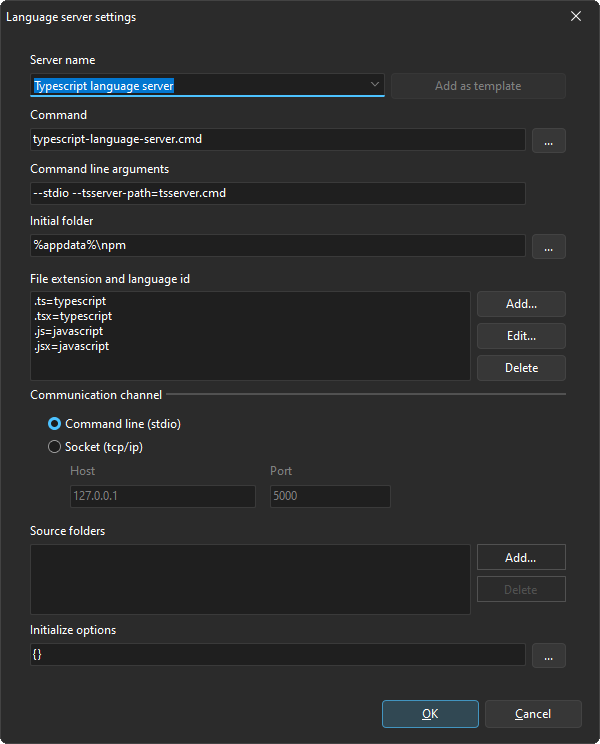Click Edit... for file extension list
600x744 pixels.
[521, 336]
